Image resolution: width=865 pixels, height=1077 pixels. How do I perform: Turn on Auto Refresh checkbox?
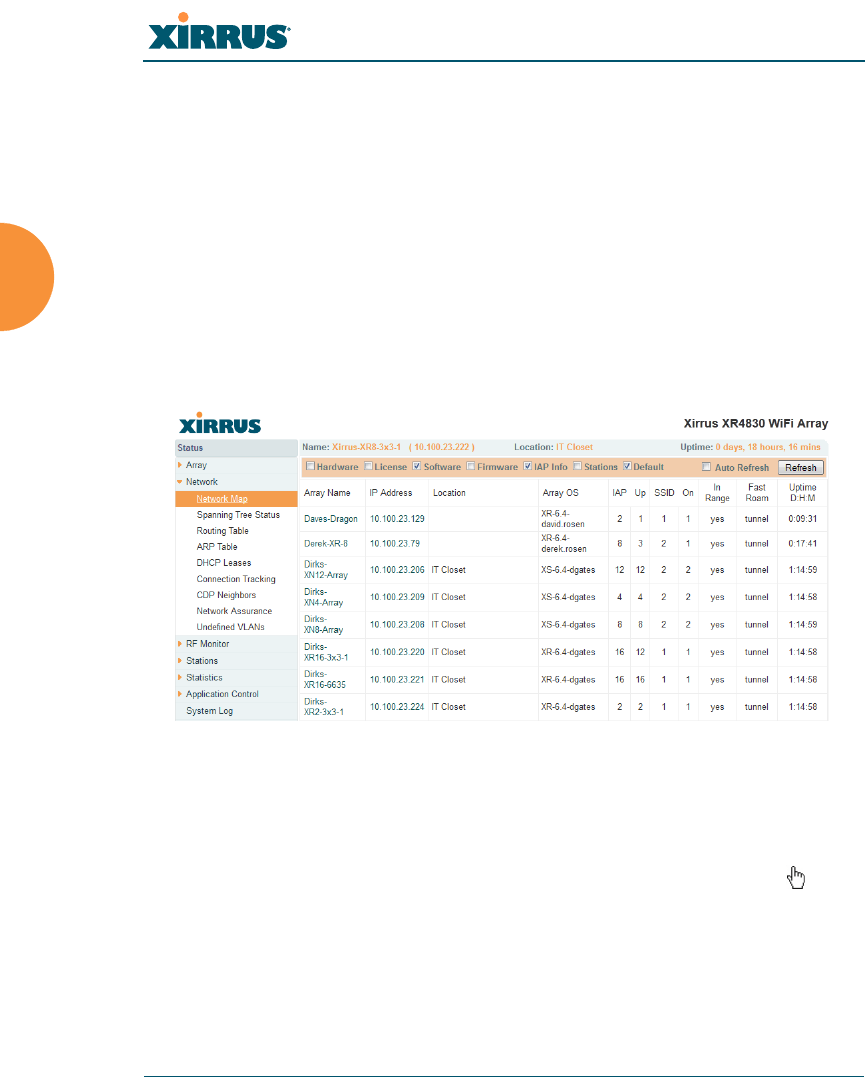point(706,466)
